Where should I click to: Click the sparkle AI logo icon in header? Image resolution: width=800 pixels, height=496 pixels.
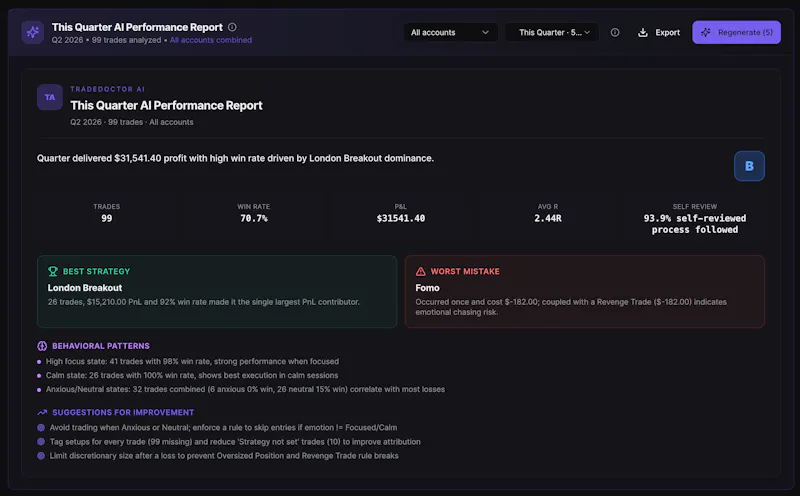[x=33, y=32]
